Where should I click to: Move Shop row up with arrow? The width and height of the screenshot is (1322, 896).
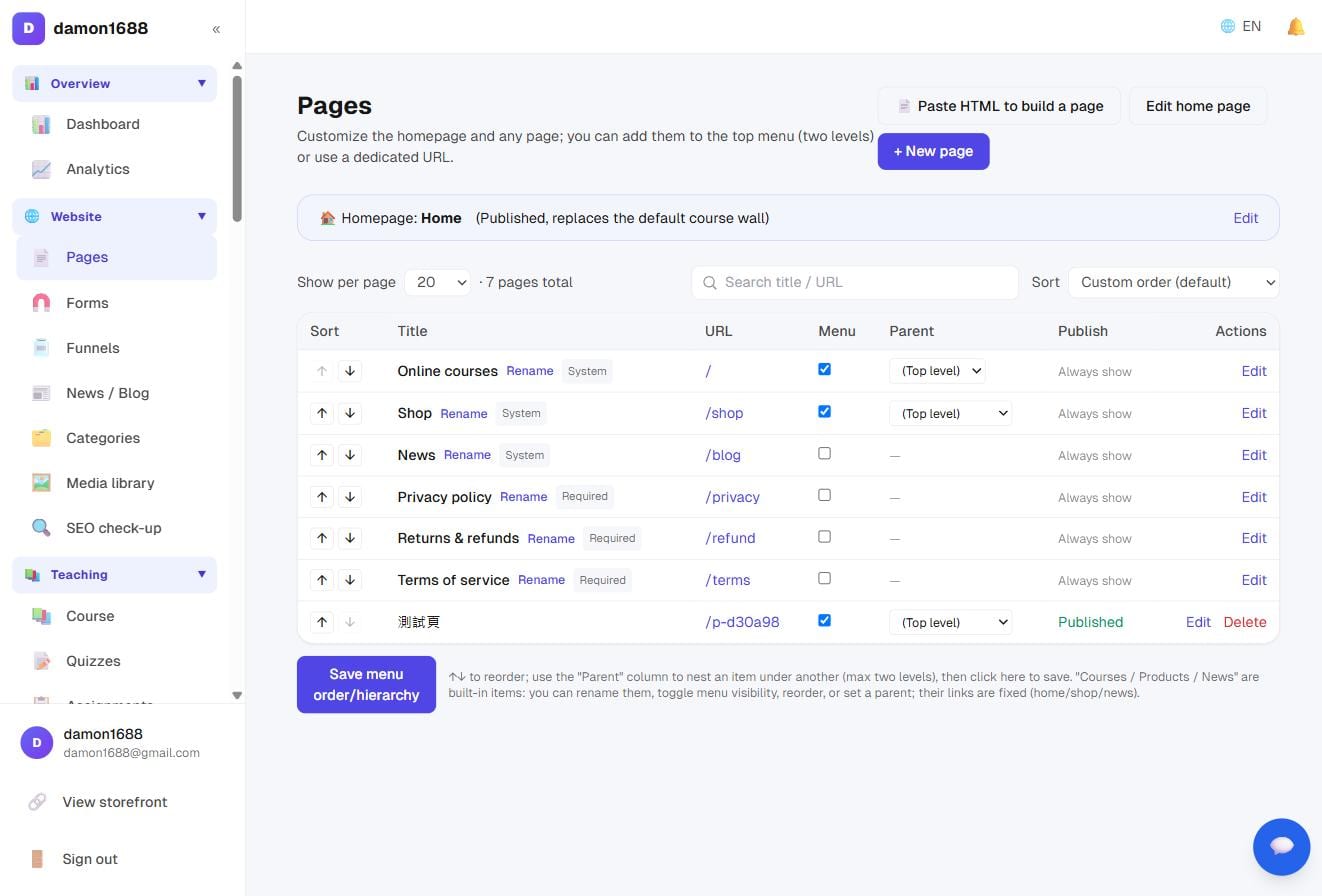point(322,413)
